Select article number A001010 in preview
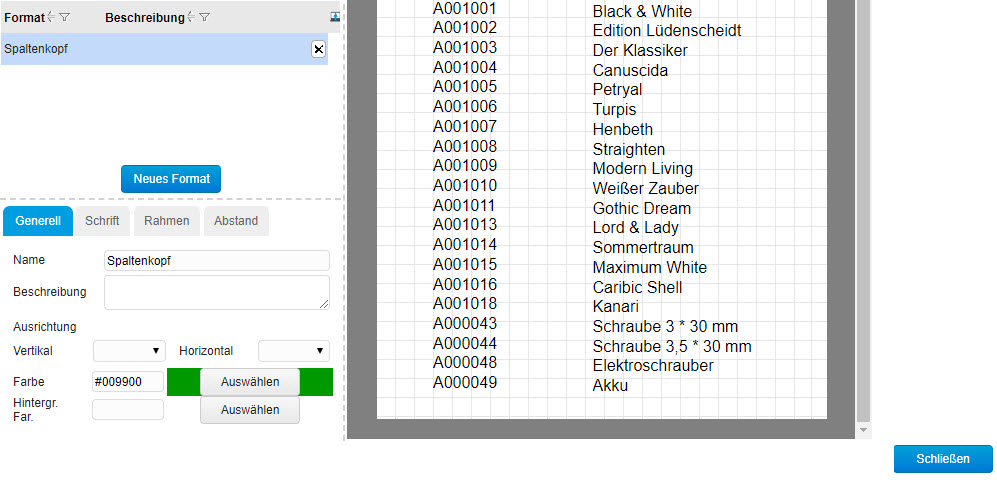This screenshot has width=997, height=485. [465, 186]
